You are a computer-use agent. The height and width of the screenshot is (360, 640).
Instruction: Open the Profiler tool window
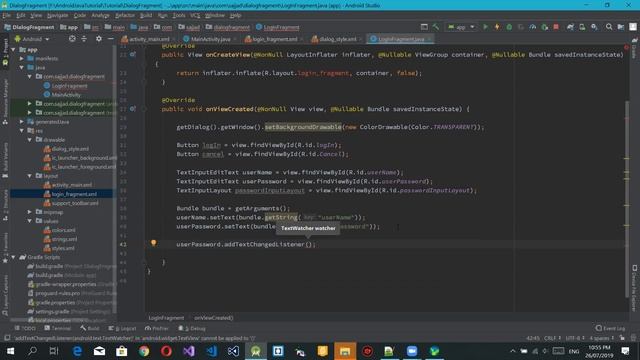point(157,328)
